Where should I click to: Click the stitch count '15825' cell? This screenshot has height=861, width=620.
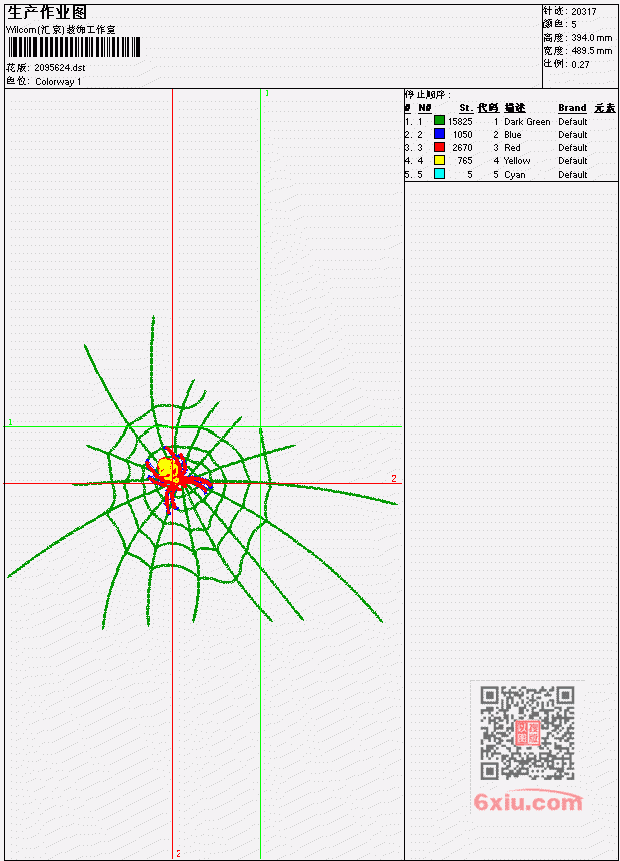point(460,122)
